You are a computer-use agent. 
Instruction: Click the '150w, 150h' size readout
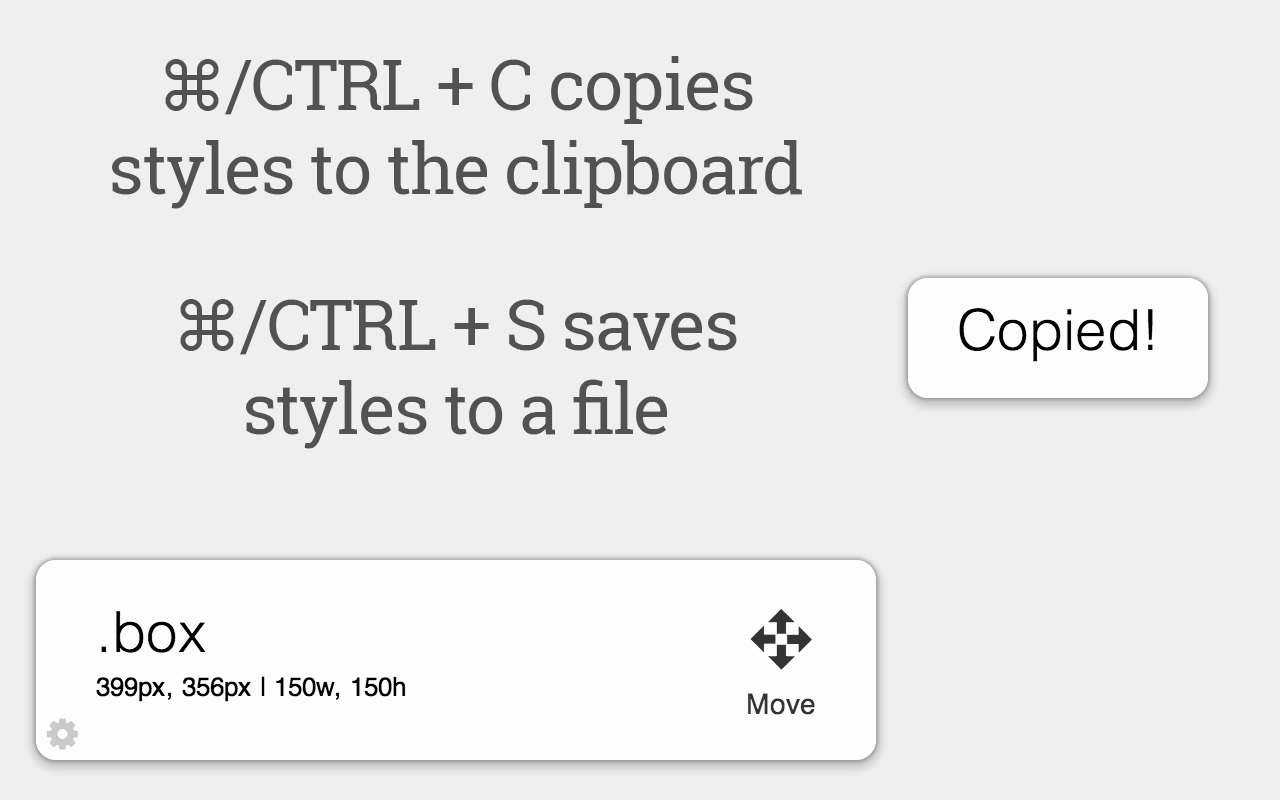coord(340,688)
